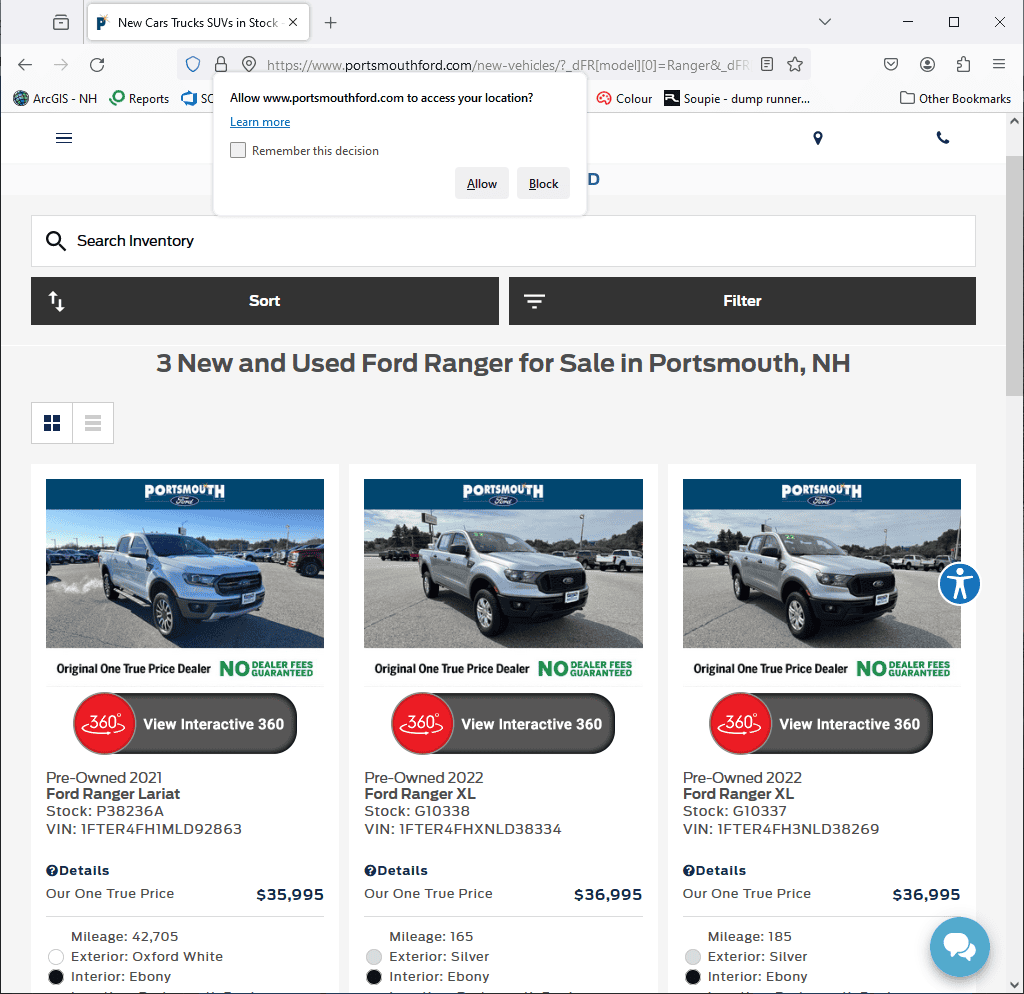This screenshot has width=1024, height=994.
Task: Allow location access
Action: tap(482, 184)
